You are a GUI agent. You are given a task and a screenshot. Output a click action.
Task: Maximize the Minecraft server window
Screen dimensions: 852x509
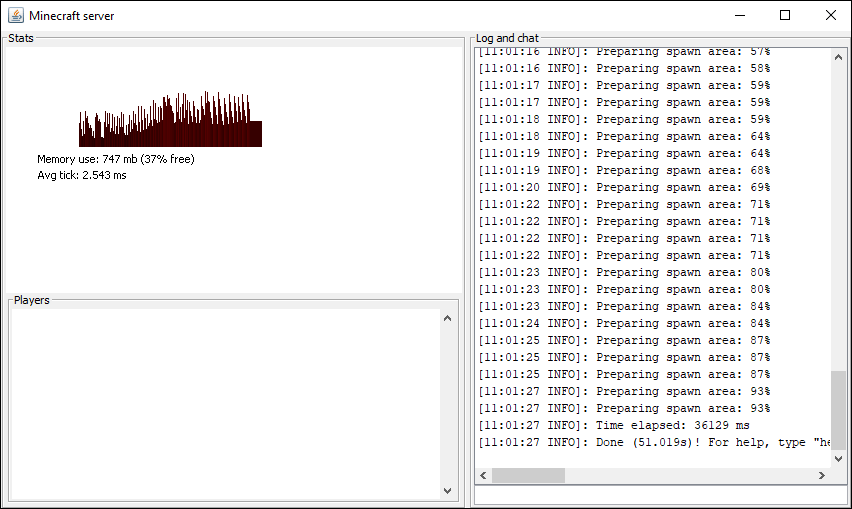[x=785, y=15]
